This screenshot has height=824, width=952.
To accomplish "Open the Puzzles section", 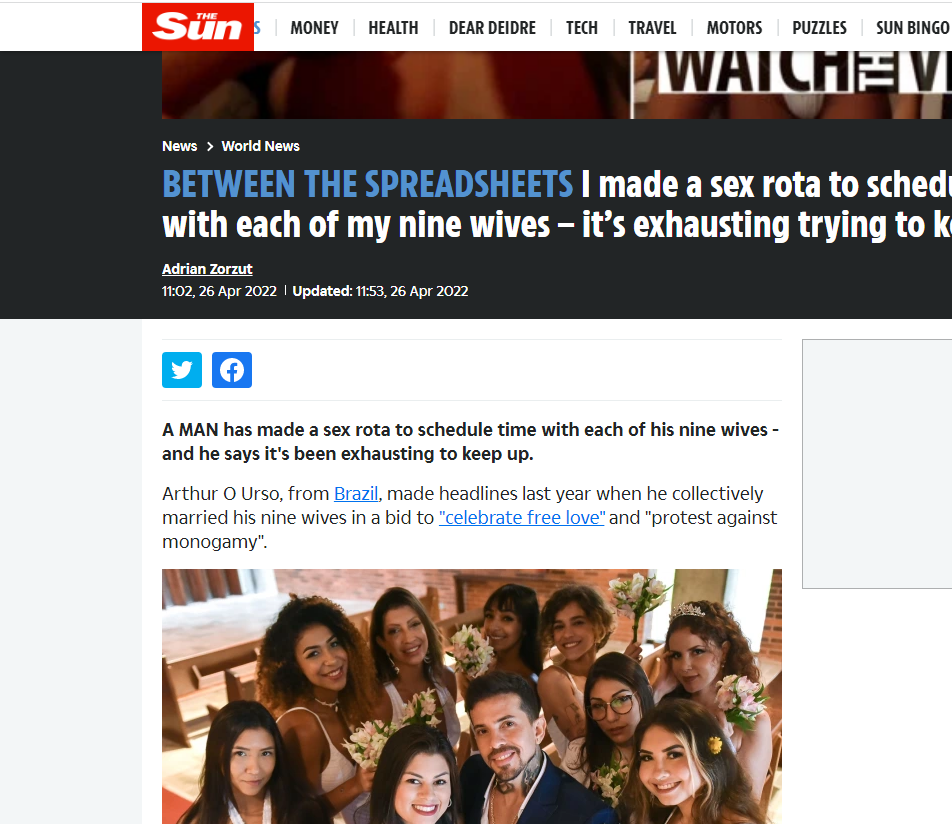I will [x=819, y=28].
